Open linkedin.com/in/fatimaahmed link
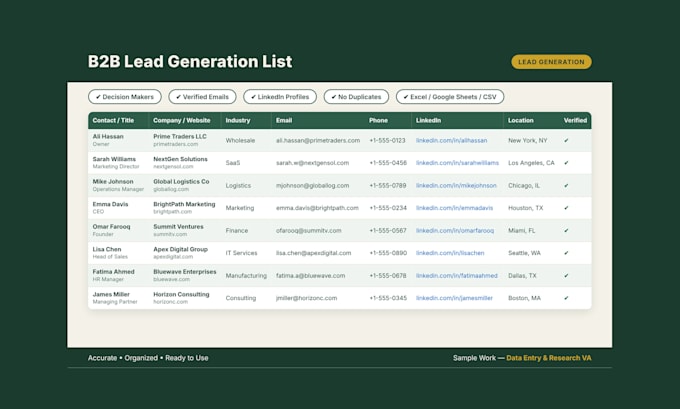 tap(457, 276)
